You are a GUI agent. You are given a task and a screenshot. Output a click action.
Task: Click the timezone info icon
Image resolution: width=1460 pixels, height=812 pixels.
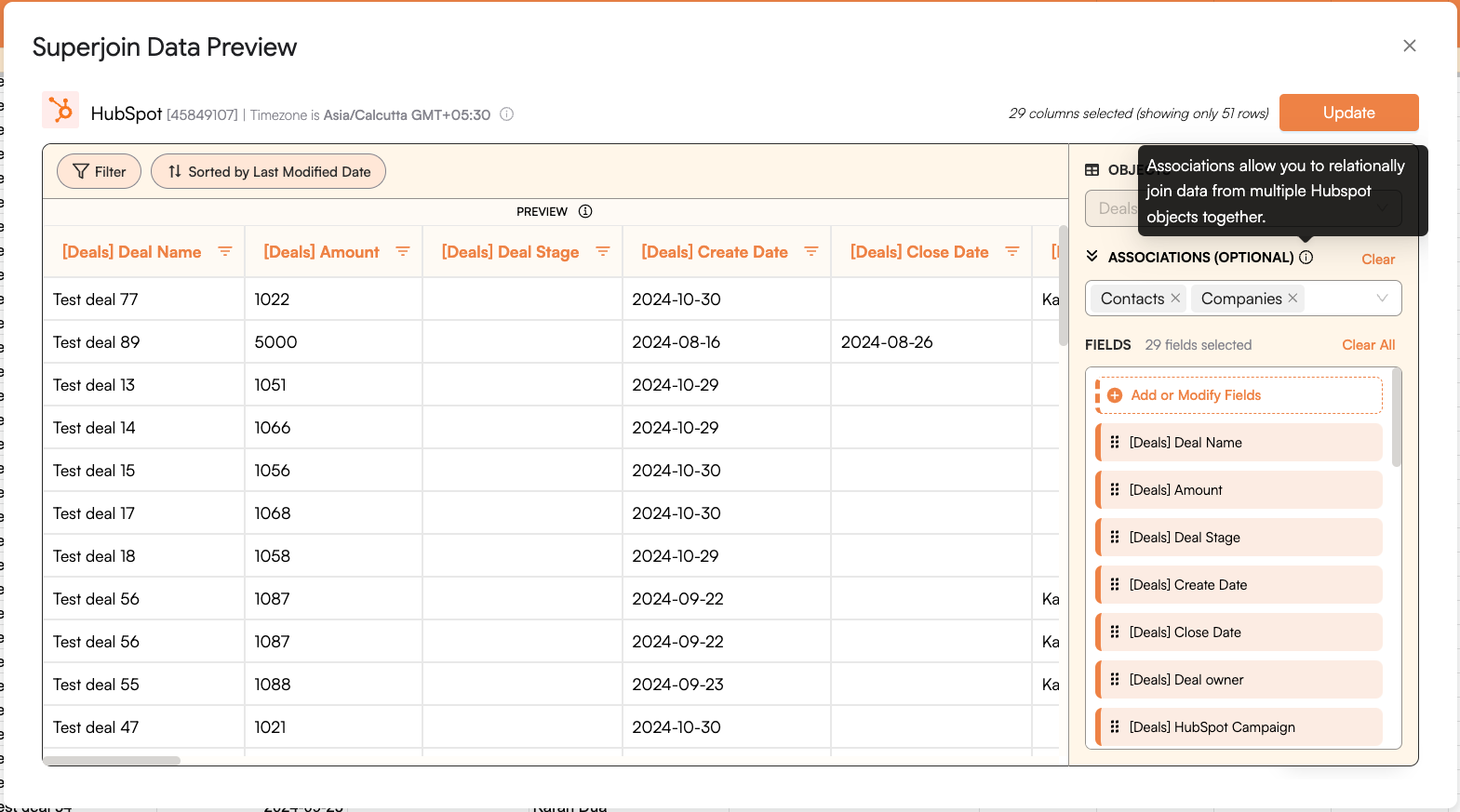pos(507,114)
